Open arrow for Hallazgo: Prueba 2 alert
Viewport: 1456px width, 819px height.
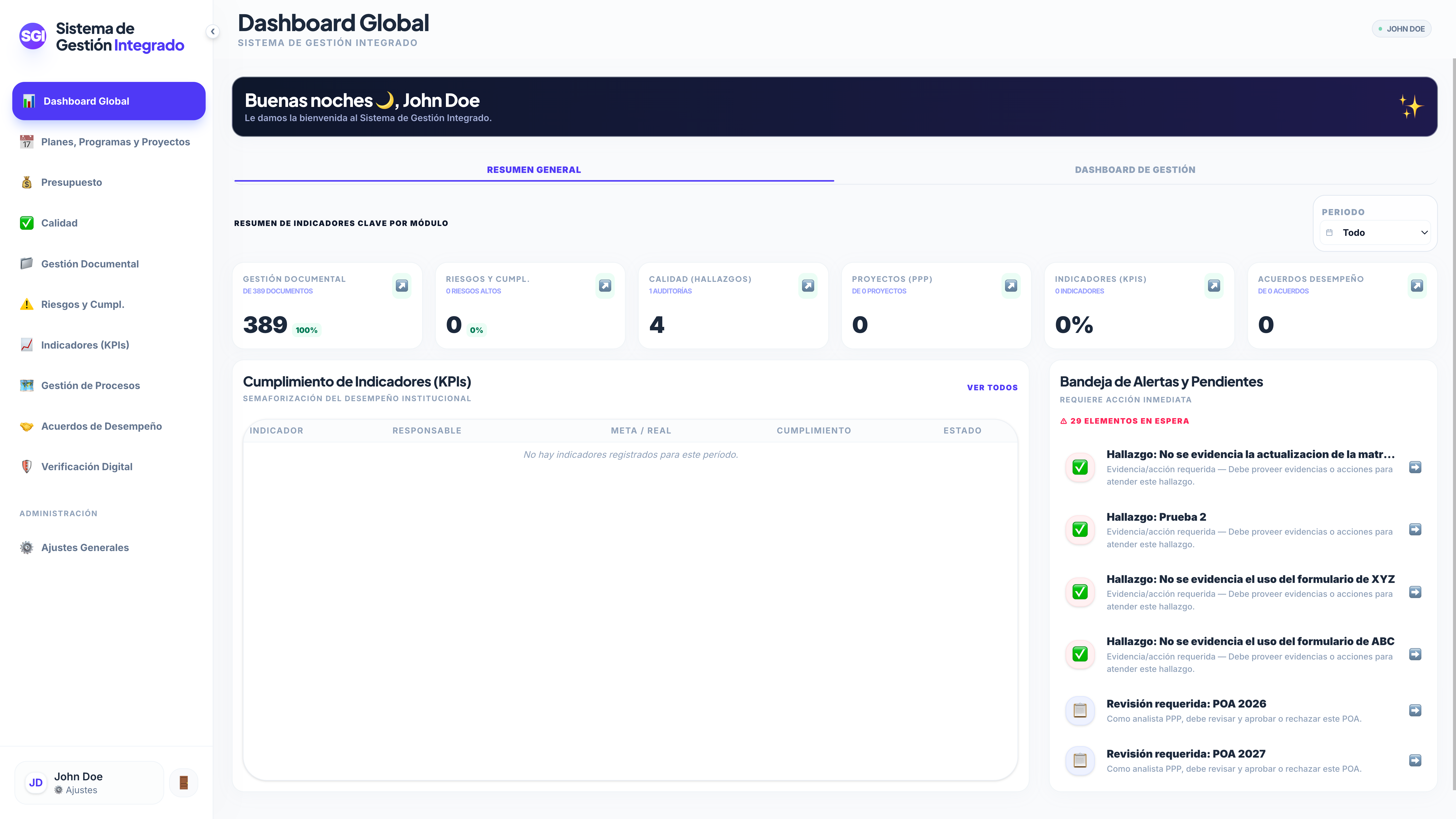1415,530
